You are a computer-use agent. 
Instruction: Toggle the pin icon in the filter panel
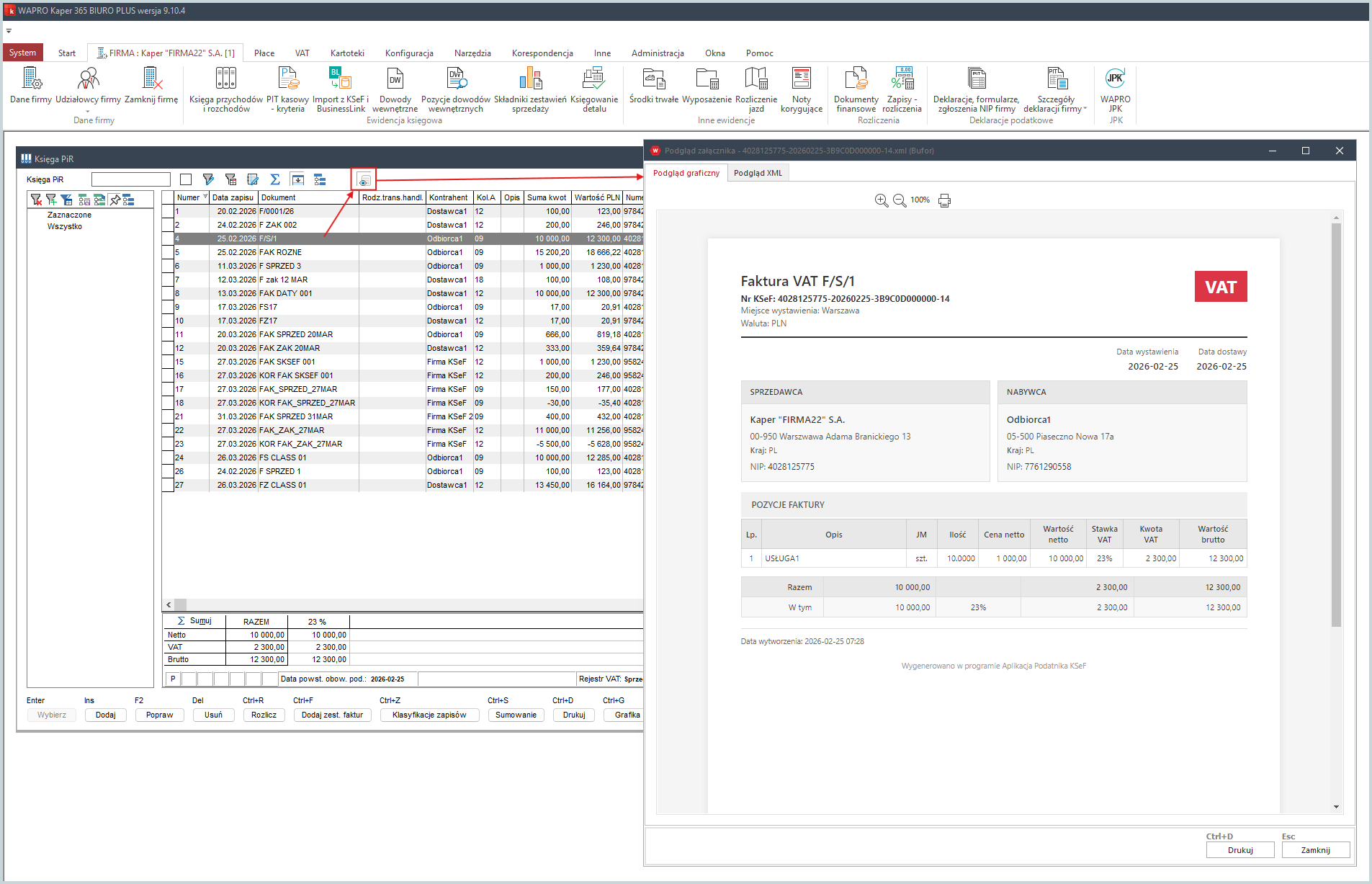(x=115, y=200)
